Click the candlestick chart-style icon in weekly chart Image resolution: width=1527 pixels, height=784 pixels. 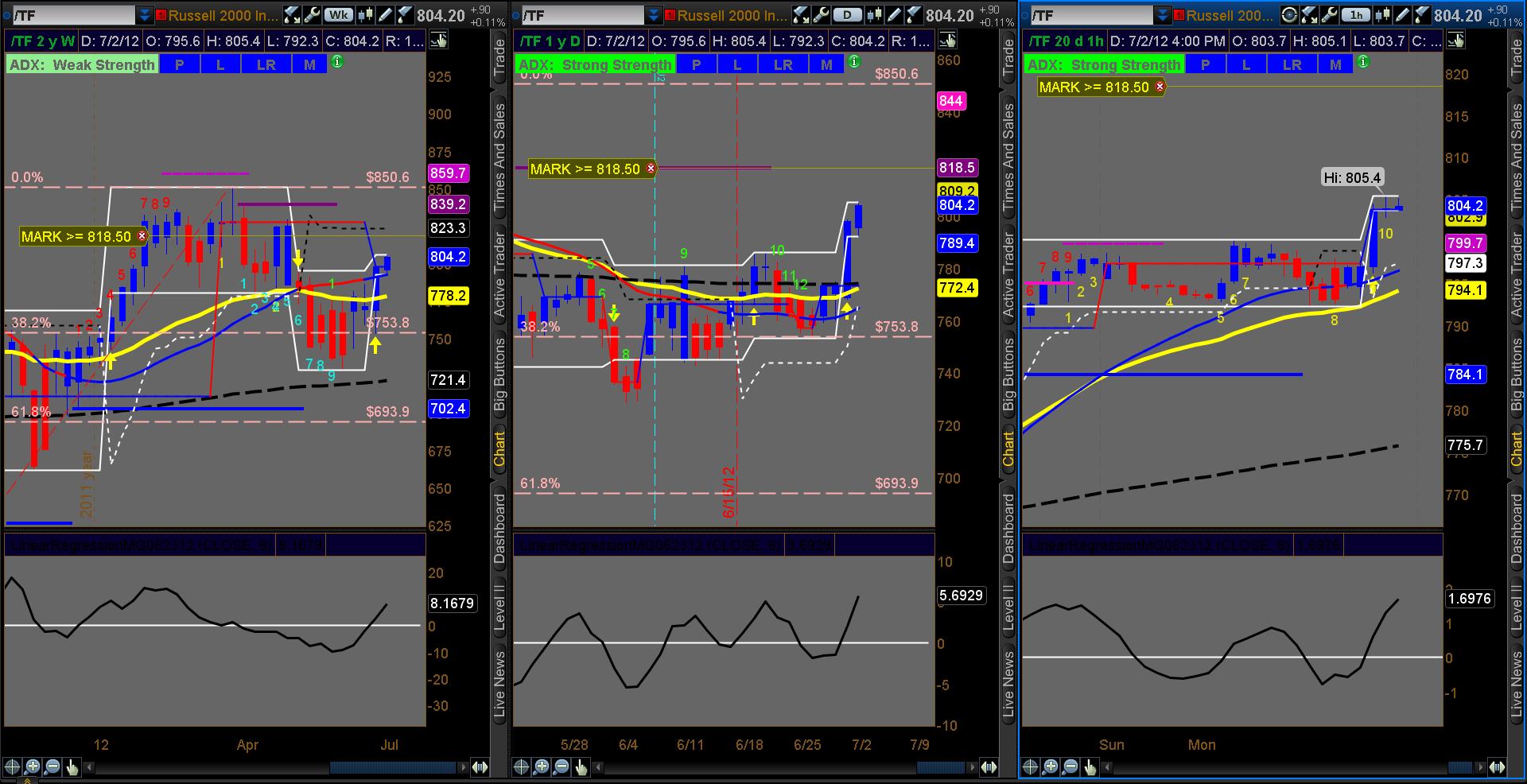click(x=367, y=15)
